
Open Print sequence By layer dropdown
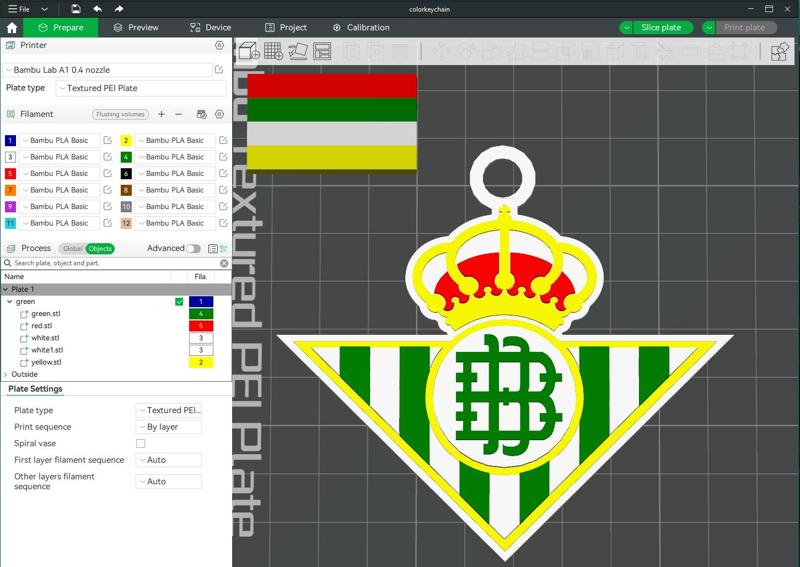[x=168, y=427]
